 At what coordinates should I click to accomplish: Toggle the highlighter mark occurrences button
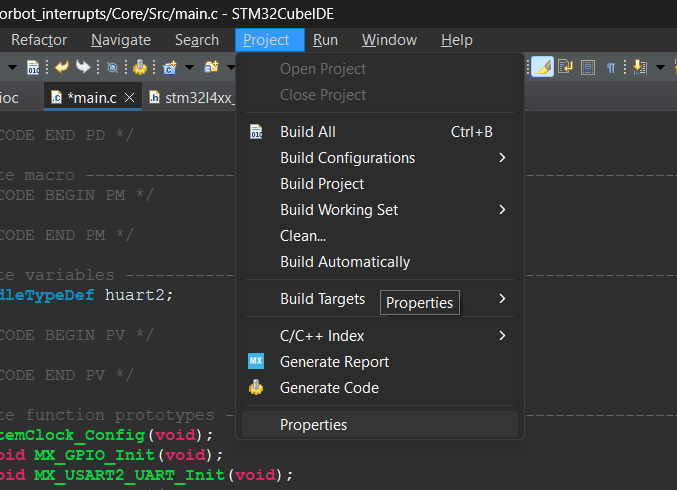tap(542, 67)
